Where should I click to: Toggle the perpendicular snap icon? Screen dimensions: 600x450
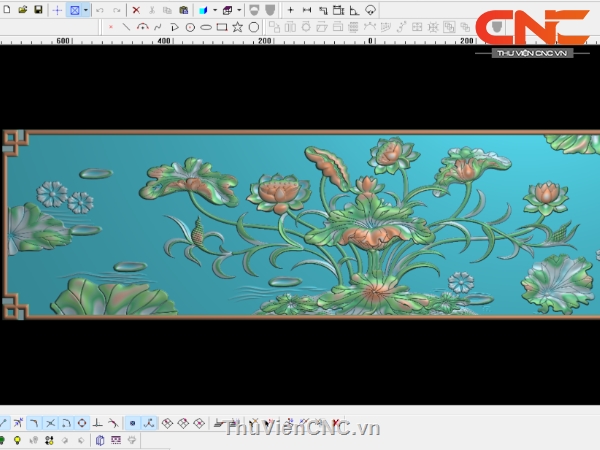click(98, 423)
